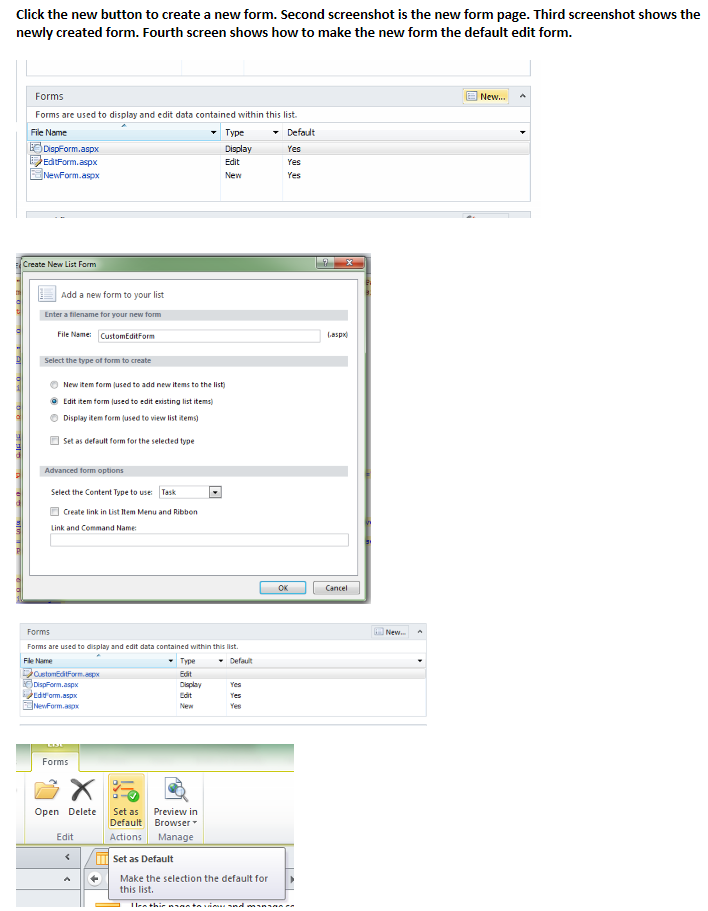The height and width of the screenshot is (911, 708).
Task: Click the DispForm.aspx icon in second Forms table
Action: [27, 684]
